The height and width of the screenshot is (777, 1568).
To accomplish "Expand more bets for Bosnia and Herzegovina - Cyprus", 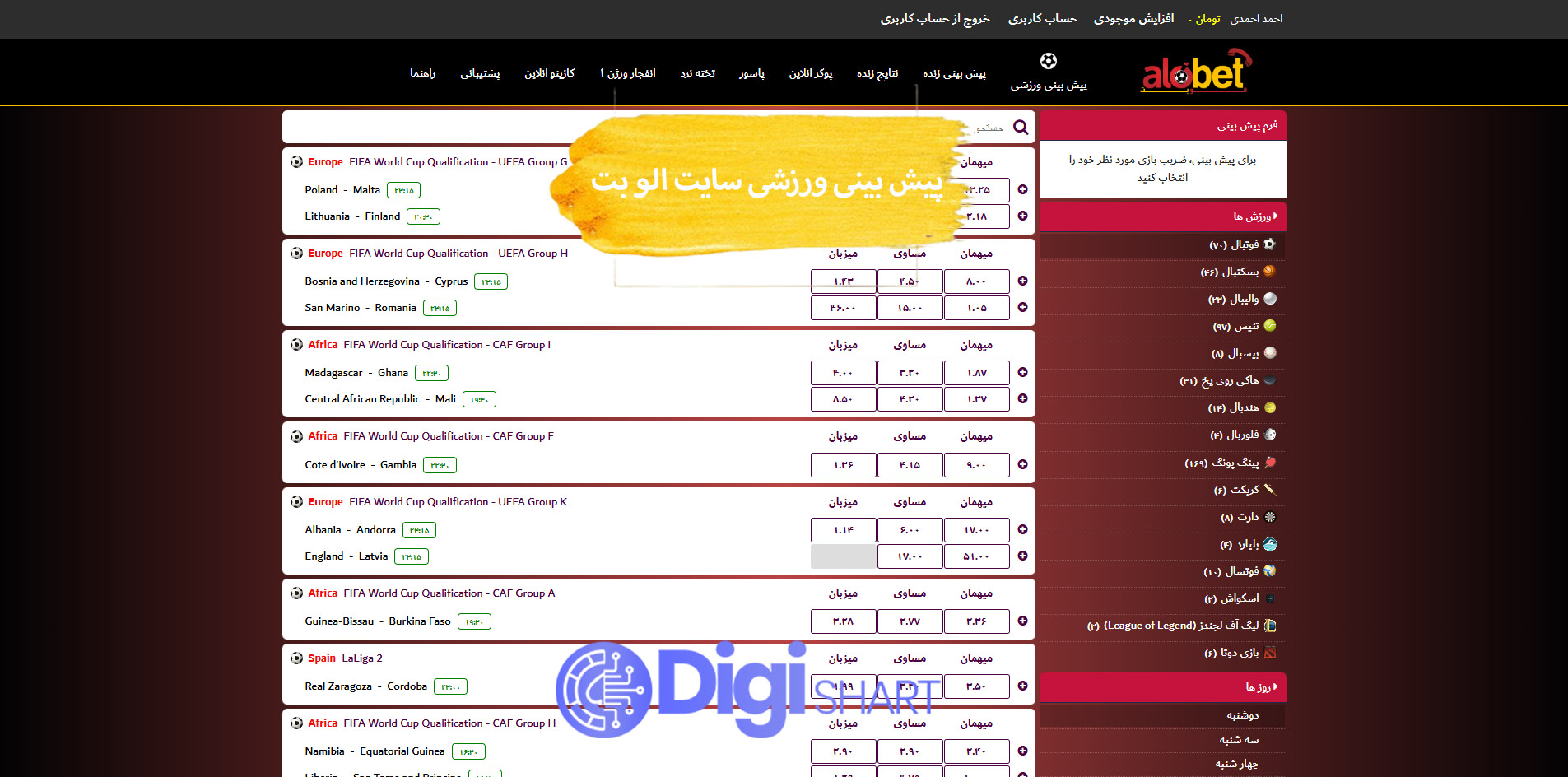I will [1022, 281].
